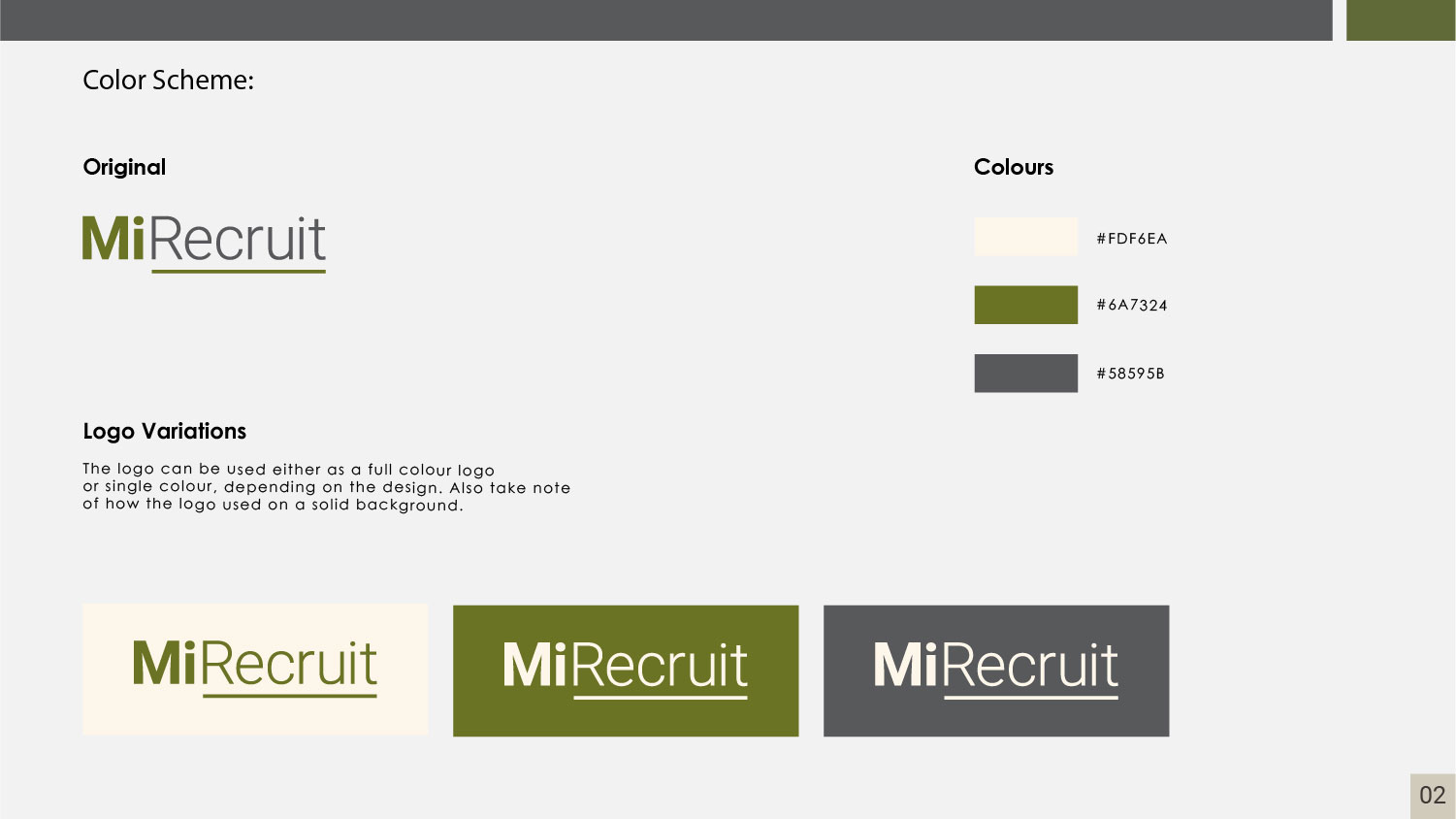Image resolution: width=1456 pixels, height=819 pixels.
Task: Pick the dark grey #58595B swatch
Action: click(x=1025, y=373)
